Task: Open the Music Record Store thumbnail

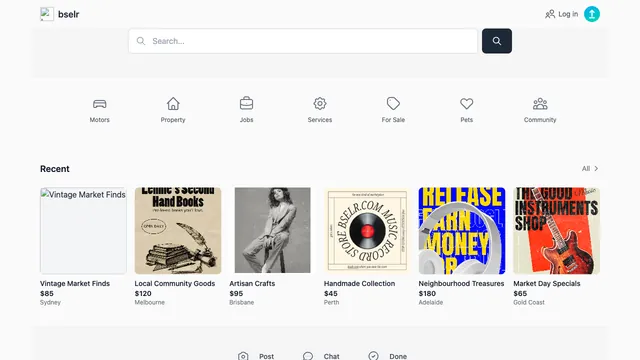Action: coord(367,231)
